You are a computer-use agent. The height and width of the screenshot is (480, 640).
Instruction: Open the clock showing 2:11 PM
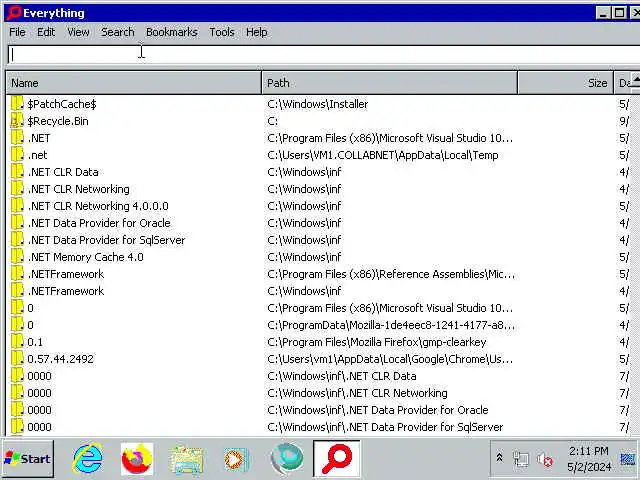[589, 459]
